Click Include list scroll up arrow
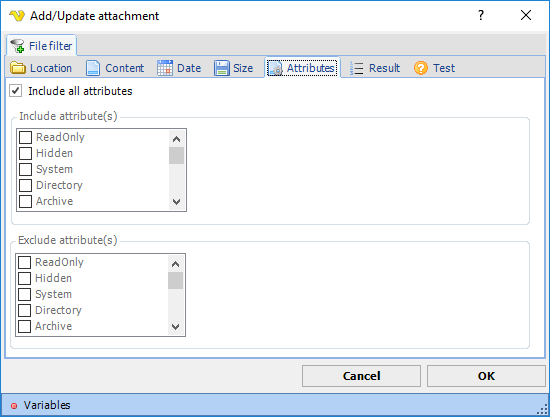 click(x=176, y=139)
